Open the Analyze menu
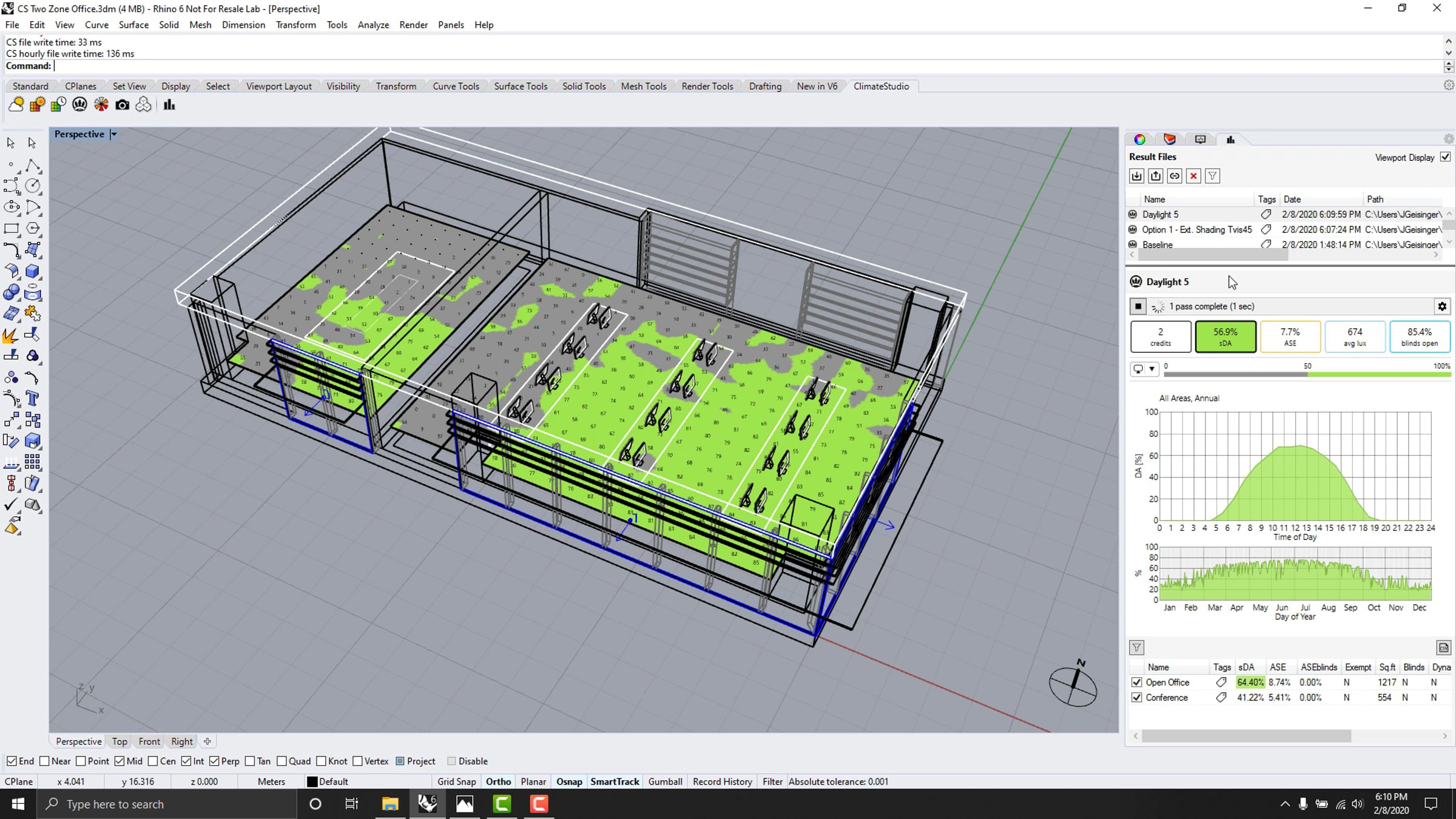 (373, 25)
